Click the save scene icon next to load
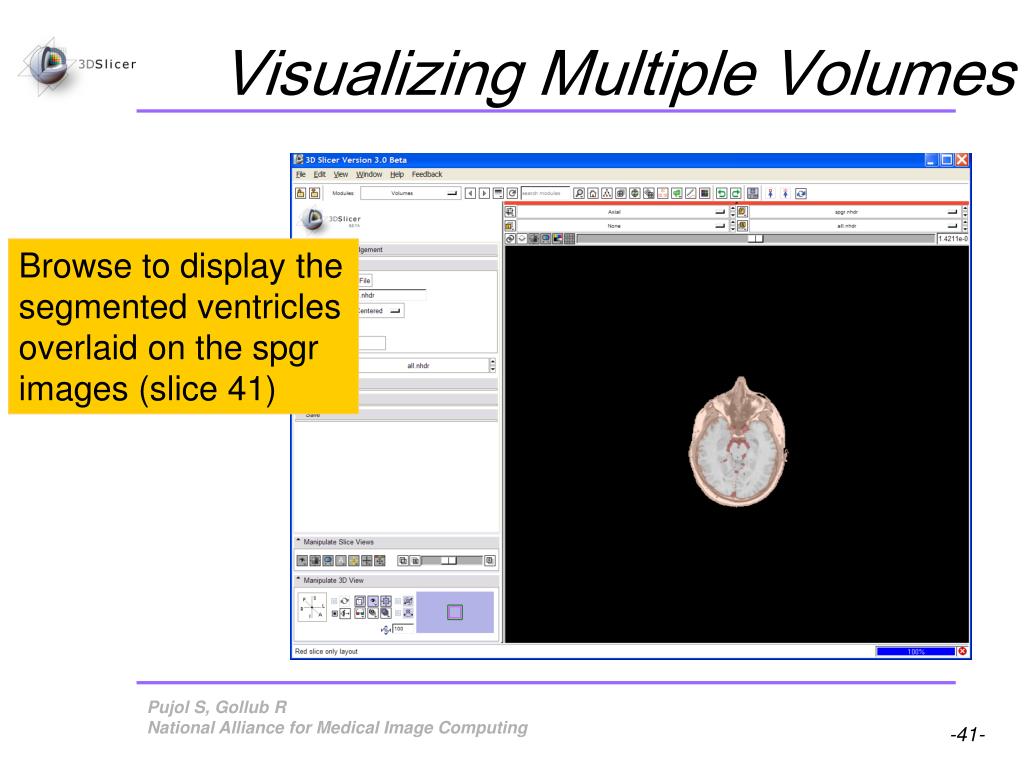The width and height of the screenshot is (1024, 768). point(315,193)
